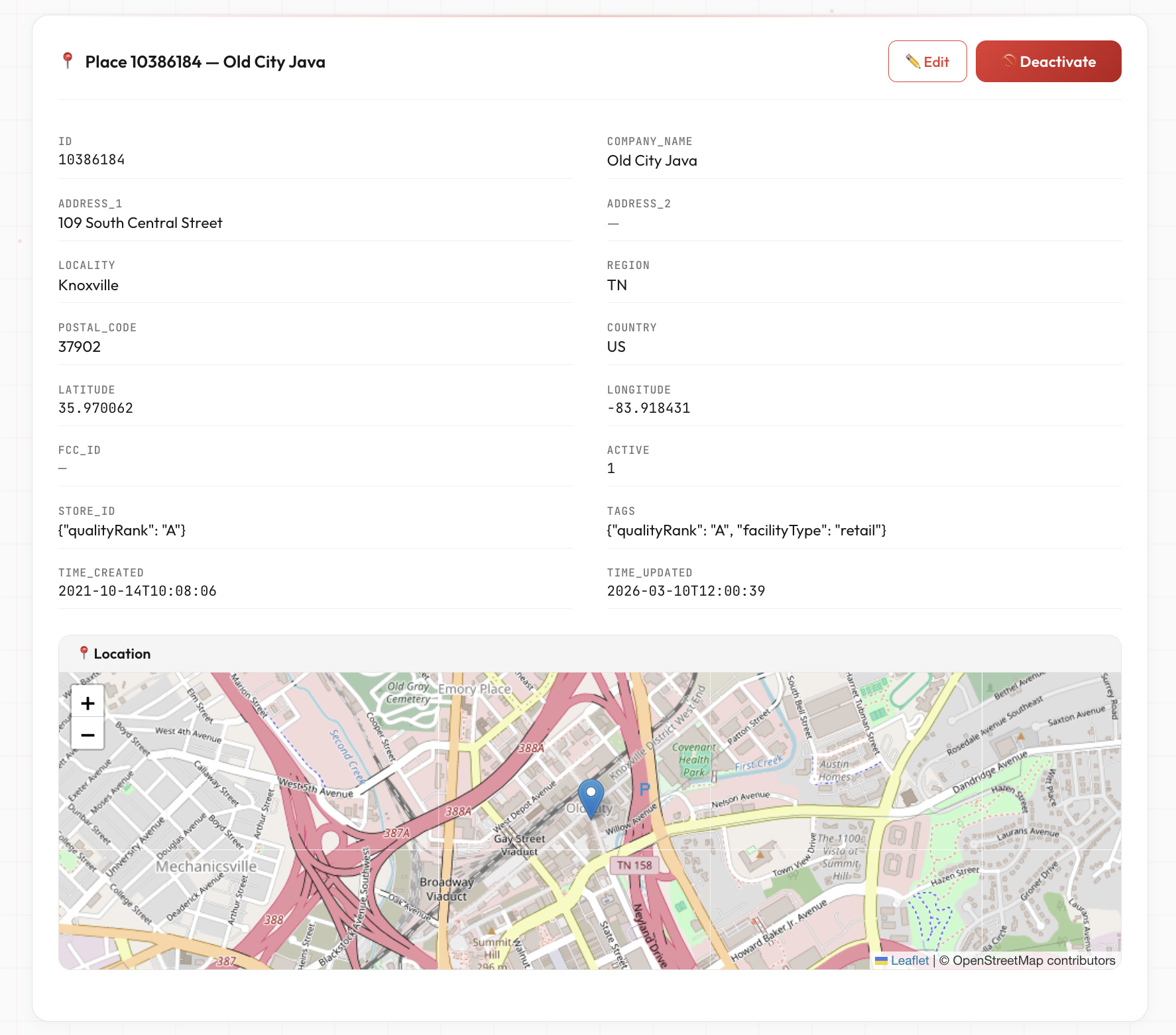Click the page title Place 10386184 — Old City Java
Screen dimensions: 1176x1035
pos(206,62)
